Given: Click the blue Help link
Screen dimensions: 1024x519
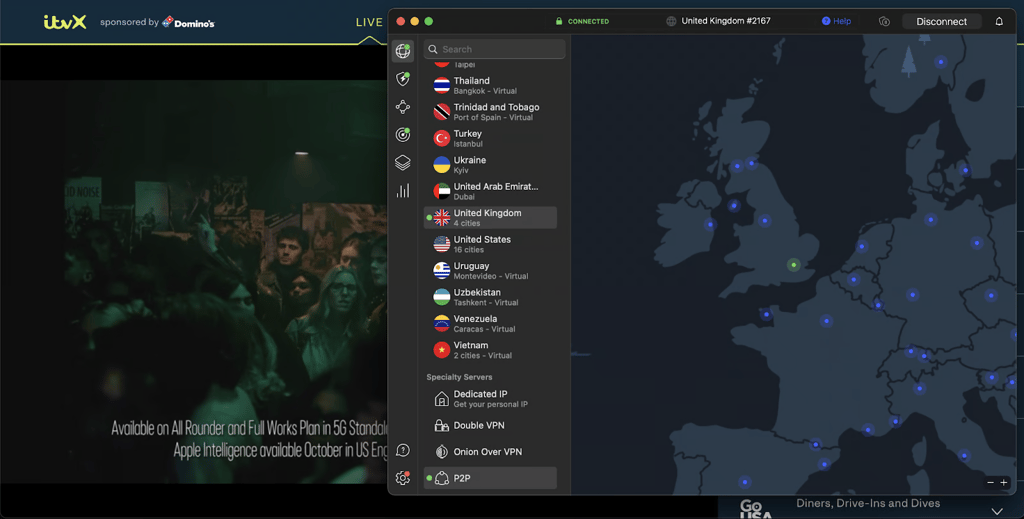Looking at the screenshot, I should click(837, 22).
